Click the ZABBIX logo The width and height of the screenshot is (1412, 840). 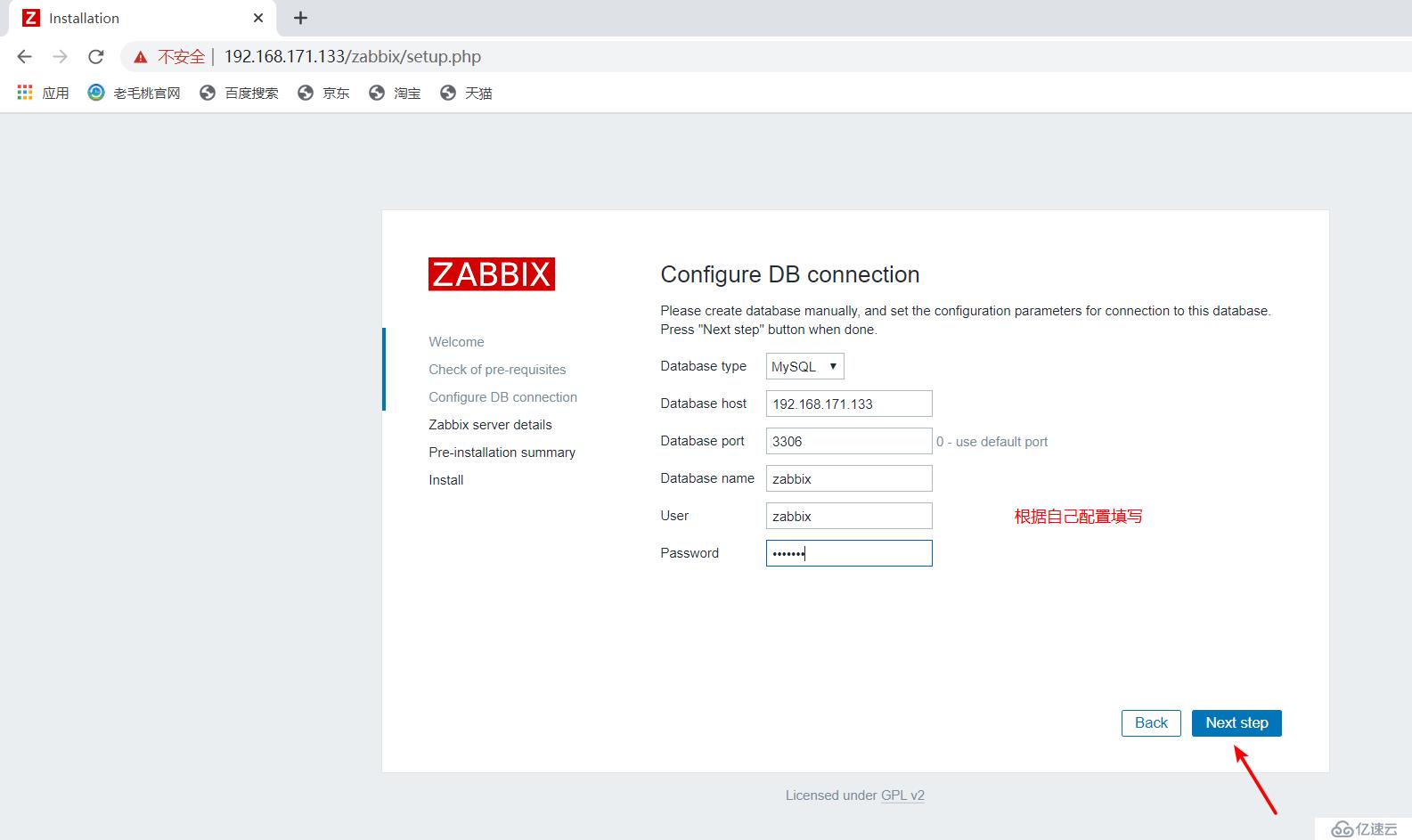pos(492,274)
